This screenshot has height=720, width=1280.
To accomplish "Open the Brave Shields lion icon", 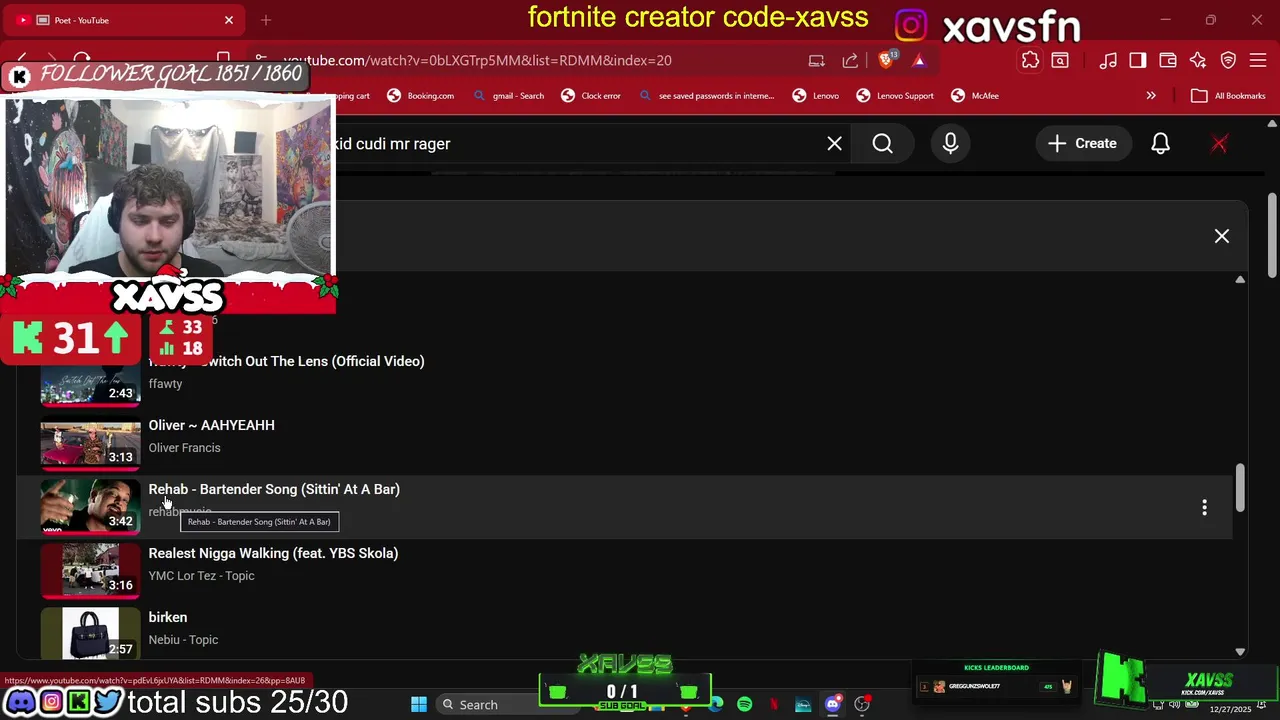I will click(886, 61).
